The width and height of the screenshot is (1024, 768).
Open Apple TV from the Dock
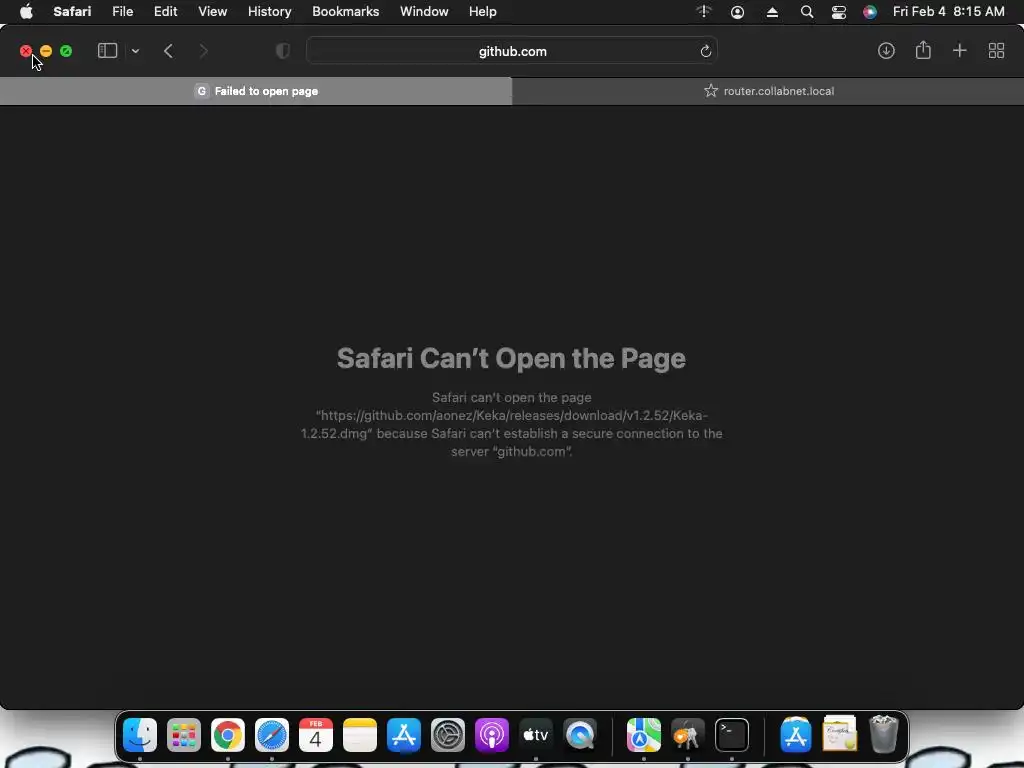pyautogui.click(x=536, y=735)
